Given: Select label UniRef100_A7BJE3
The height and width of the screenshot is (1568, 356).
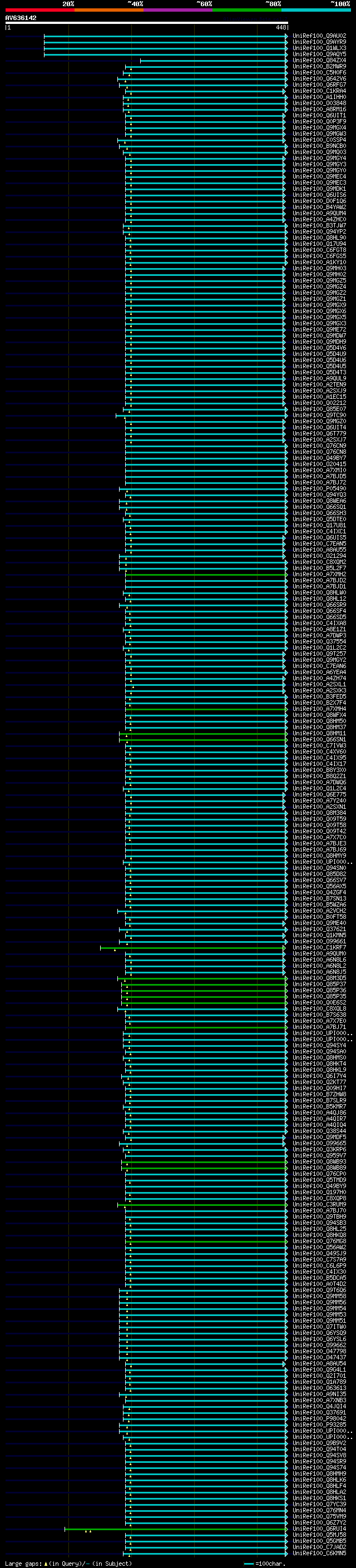Looking at the screenshot, I should coord(319,843).
